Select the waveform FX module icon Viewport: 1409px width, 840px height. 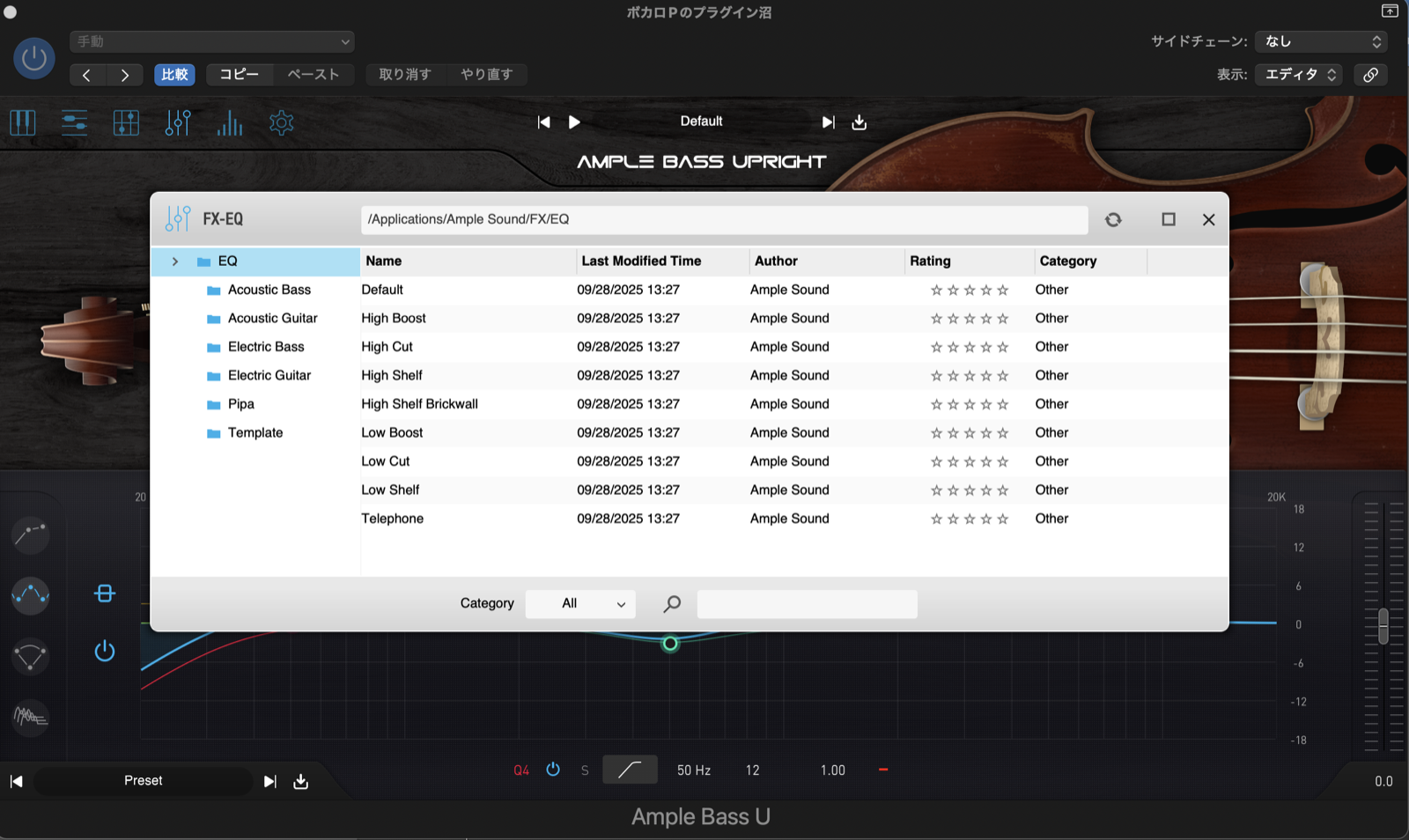click(x=30, y=718)
